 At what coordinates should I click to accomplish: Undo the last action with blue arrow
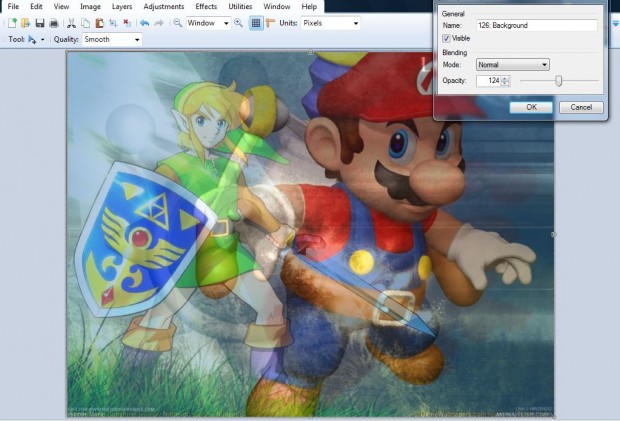pyautogui.click(x=145, y=23)
